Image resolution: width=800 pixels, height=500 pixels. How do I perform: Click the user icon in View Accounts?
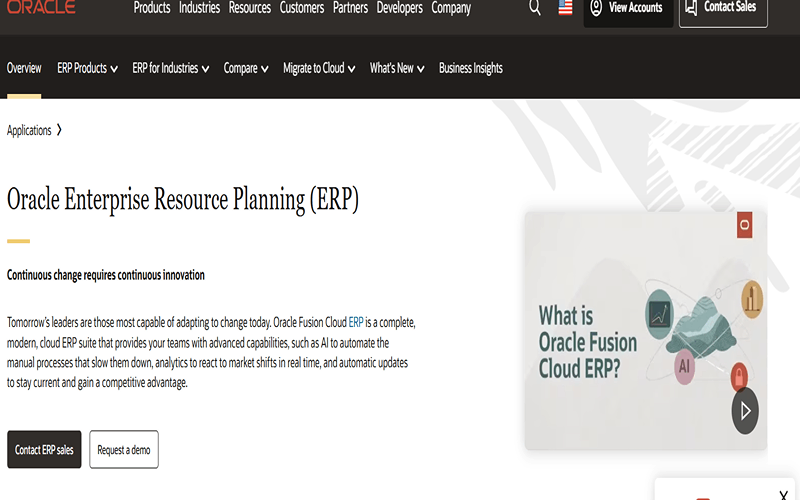596,8
